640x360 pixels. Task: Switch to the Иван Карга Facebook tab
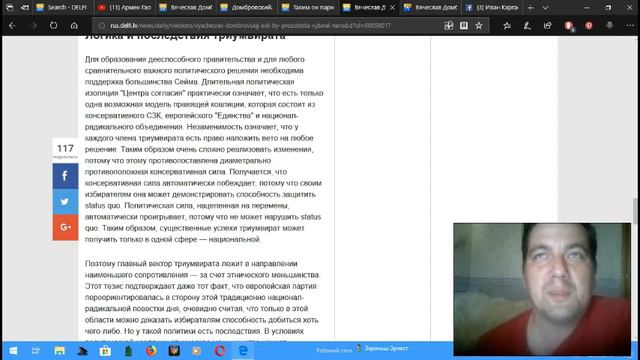click(492, 7)
